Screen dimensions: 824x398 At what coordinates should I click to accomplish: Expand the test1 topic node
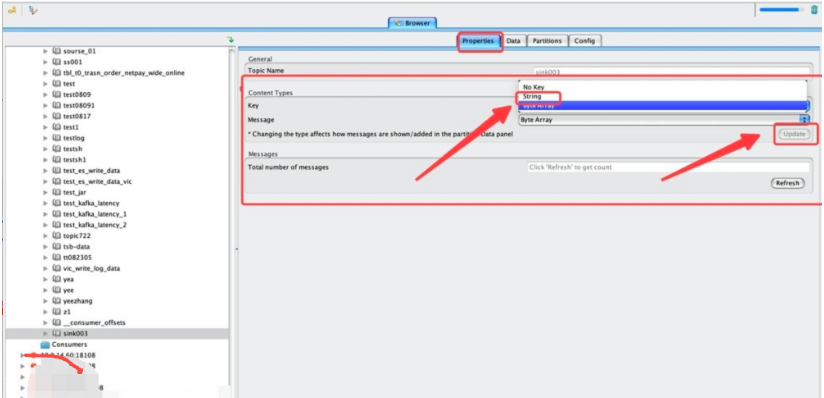(46, 127)
